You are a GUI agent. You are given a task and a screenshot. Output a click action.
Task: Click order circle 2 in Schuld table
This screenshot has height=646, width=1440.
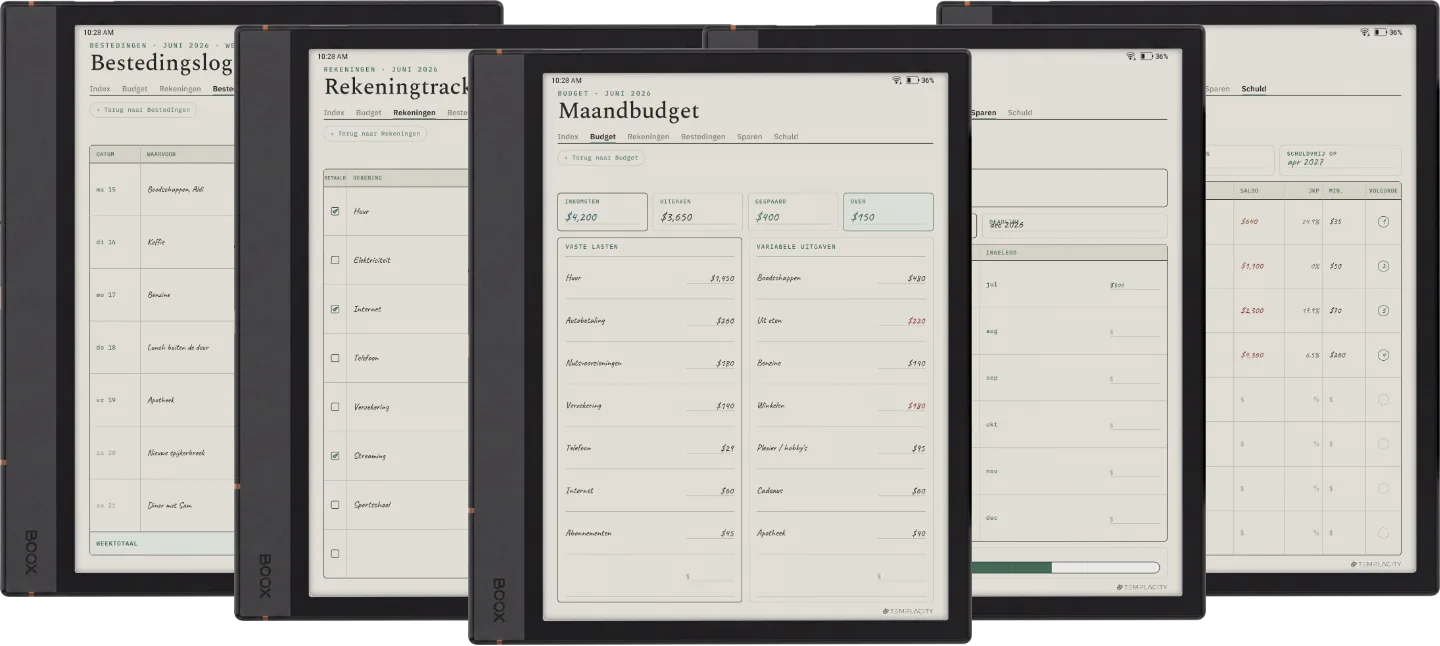pyautogui.click(x=1383, y=266)
